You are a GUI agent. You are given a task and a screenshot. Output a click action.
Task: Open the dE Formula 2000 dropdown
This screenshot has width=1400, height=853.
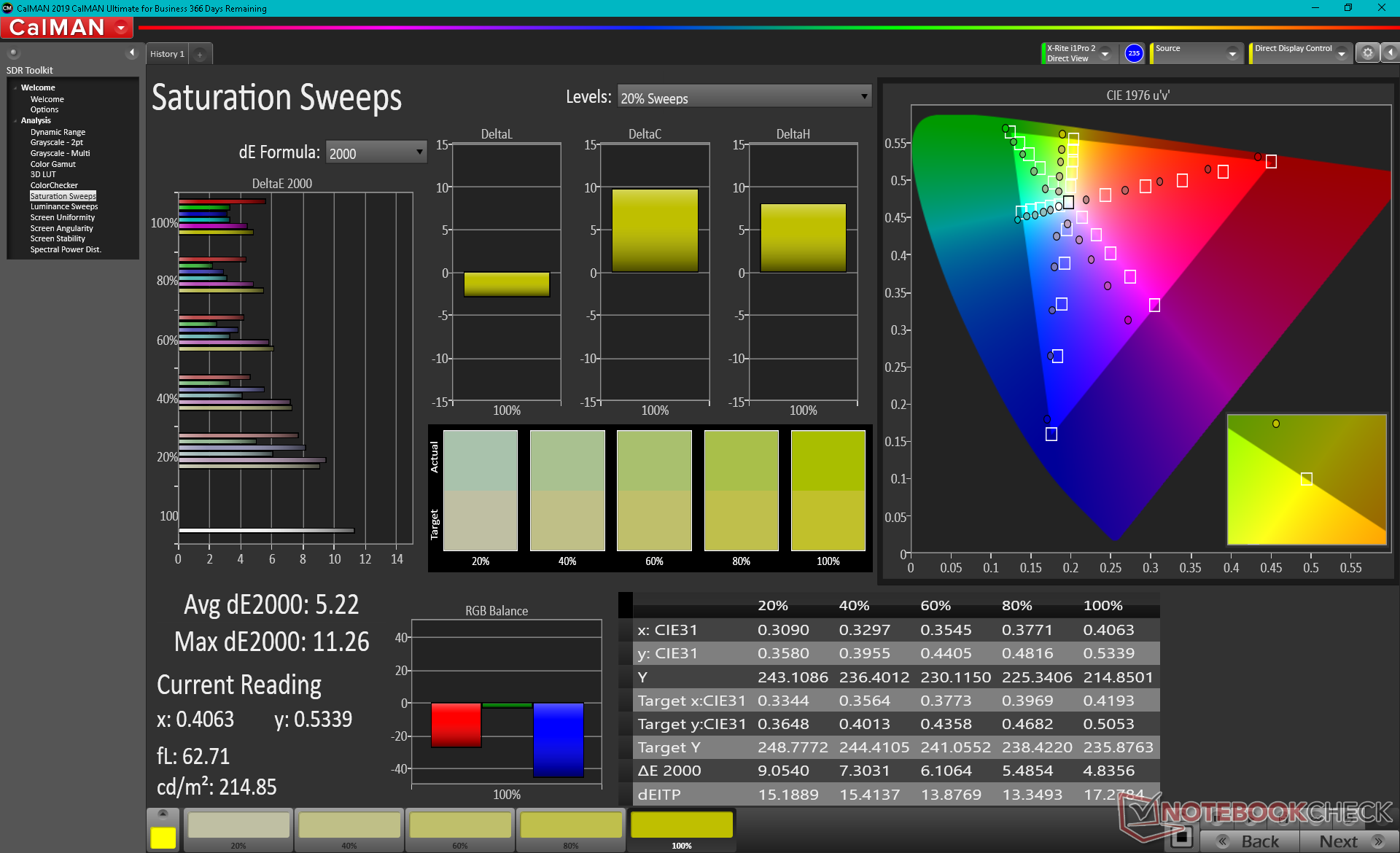376,152
